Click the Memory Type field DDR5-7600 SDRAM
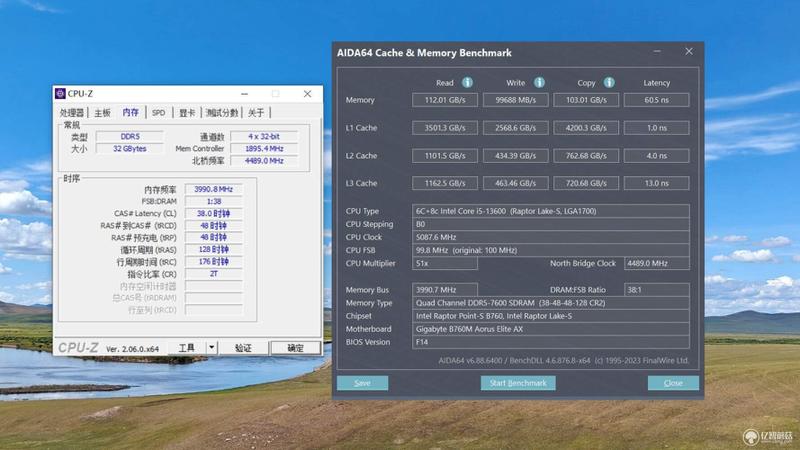This screenshot has width=800, height=450. click(x=551, y=303)
